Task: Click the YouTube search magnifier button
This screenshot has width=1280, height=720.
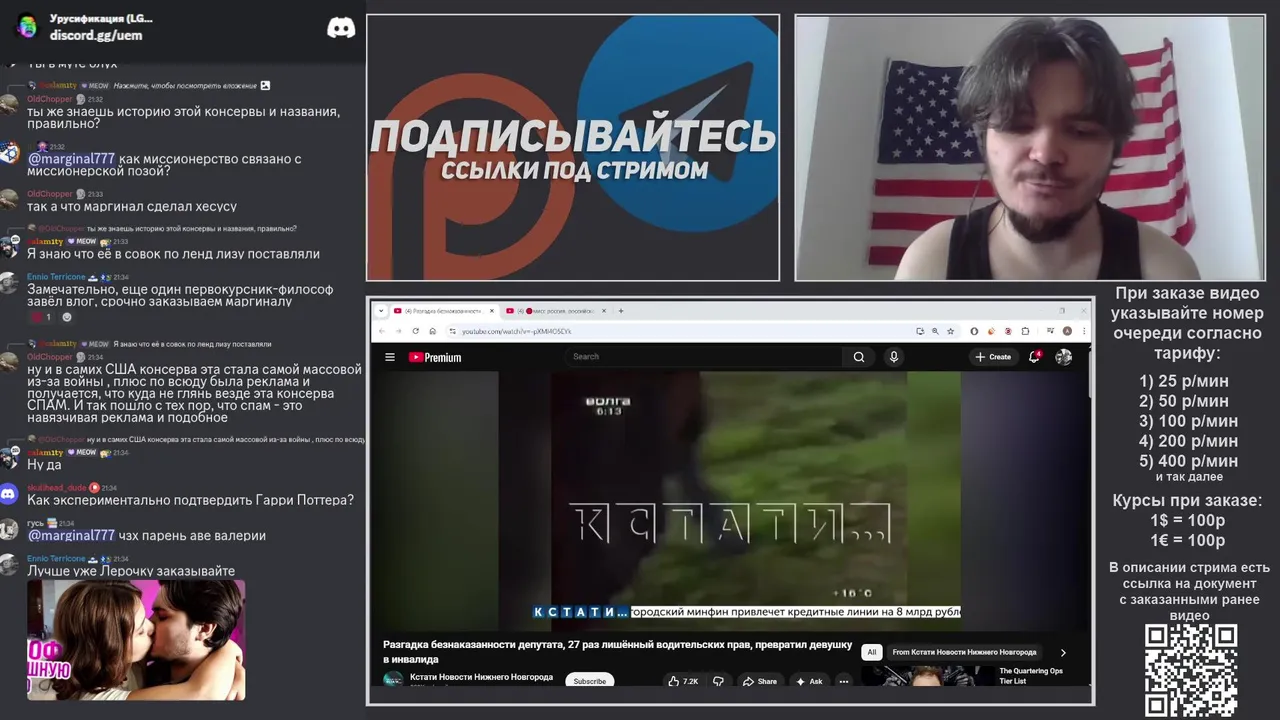Action: pos(859,357)
